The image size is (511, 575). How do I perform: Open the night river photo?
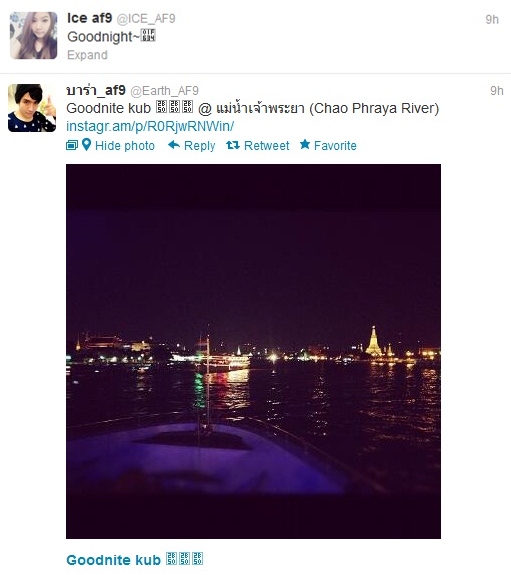tap(253, 351)
